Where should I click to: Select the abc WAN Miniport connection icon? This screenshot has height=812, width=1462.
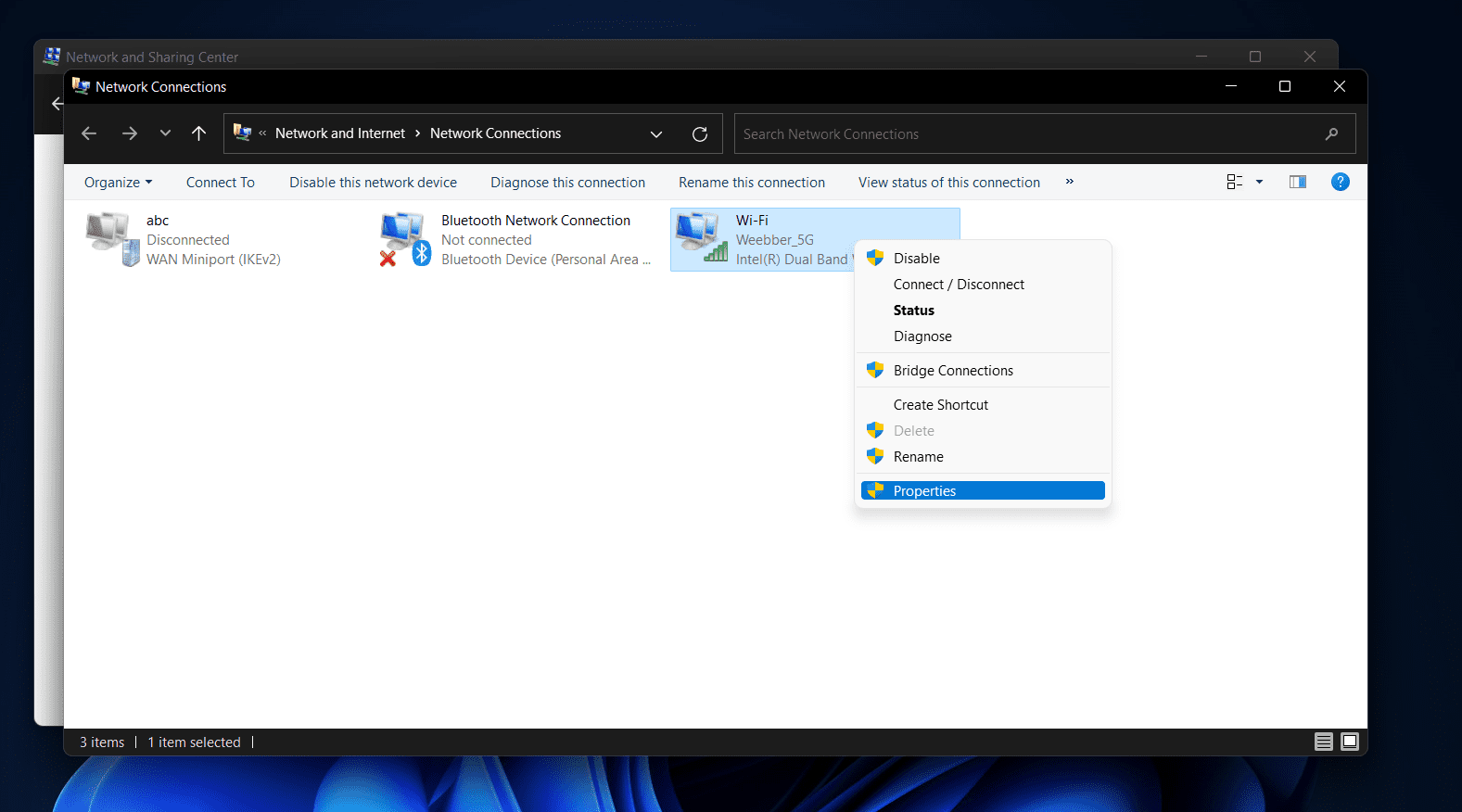tap(113, 238)
